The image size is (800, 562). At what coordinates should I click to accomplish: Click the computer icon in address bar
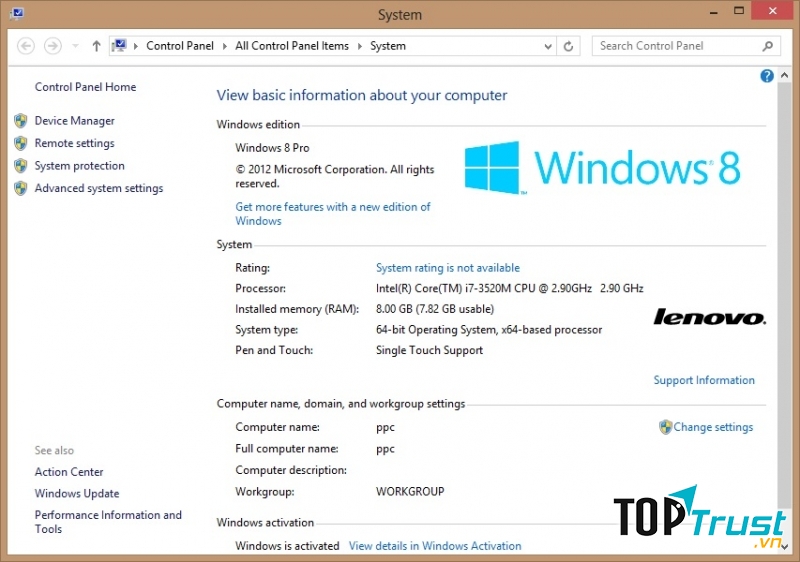pos(119,46)
